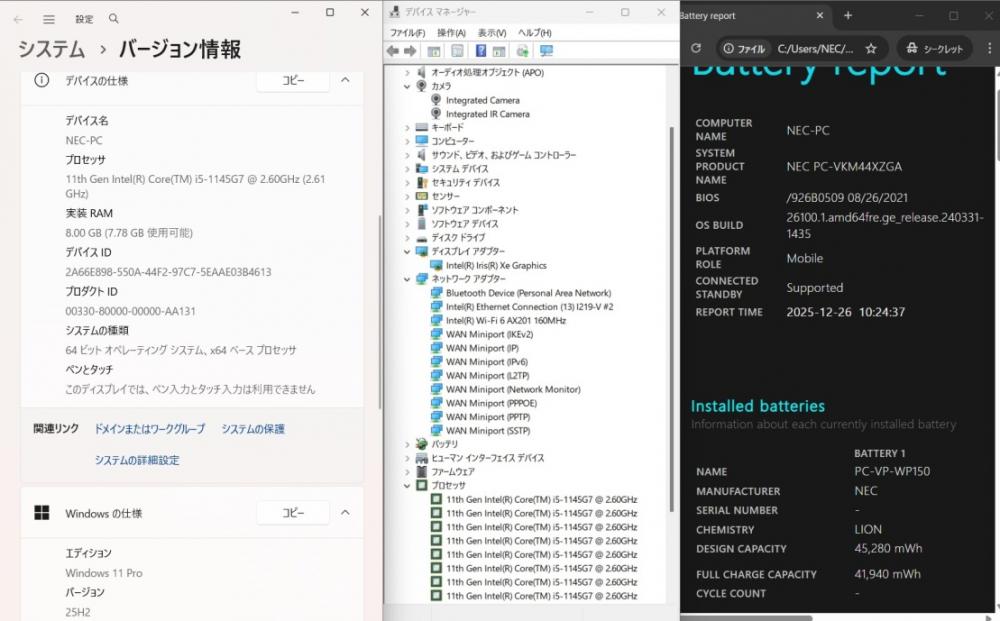Click the browser horizontal scrollbar
The width and height of the screenshot is (1000, 621).
746,618
